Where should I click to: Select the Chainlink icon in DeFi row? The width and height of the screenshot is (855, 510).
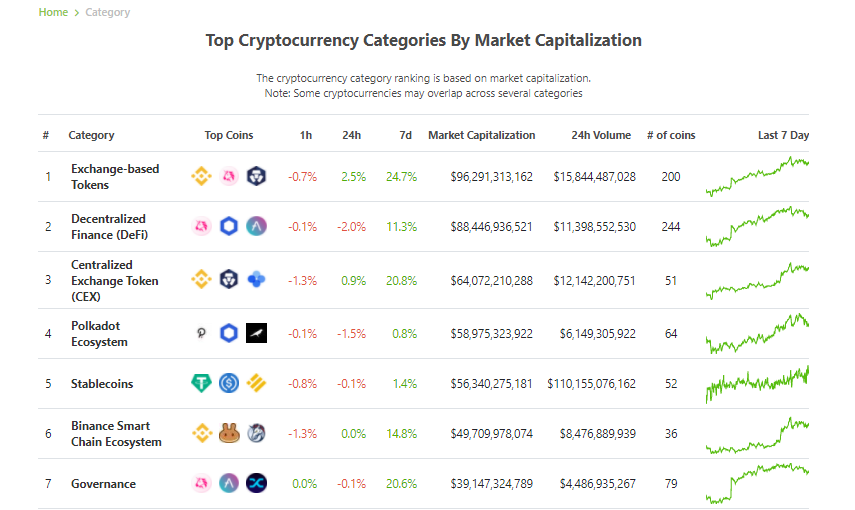coord(229,226)
